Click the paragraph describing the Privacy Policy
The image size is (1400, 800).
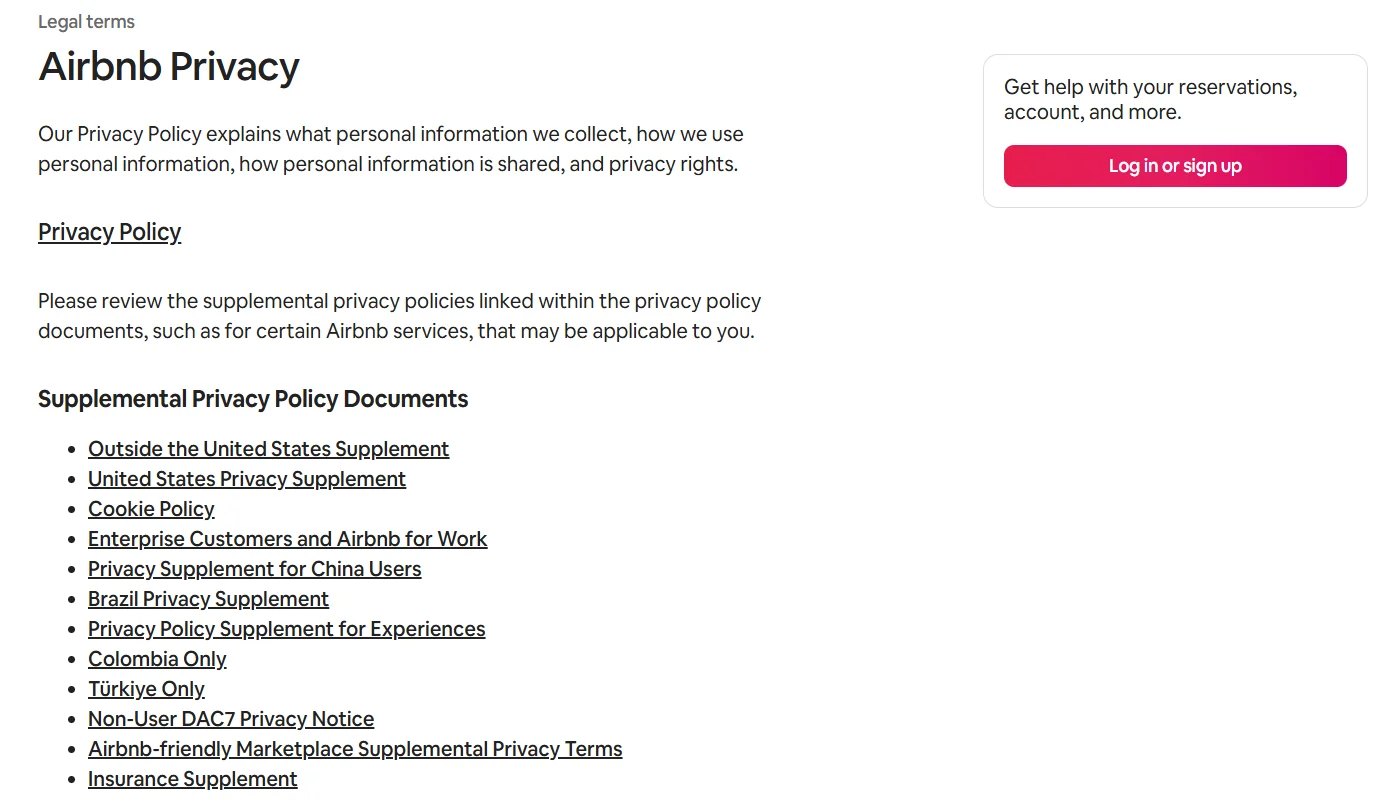(x=390, y=148)
